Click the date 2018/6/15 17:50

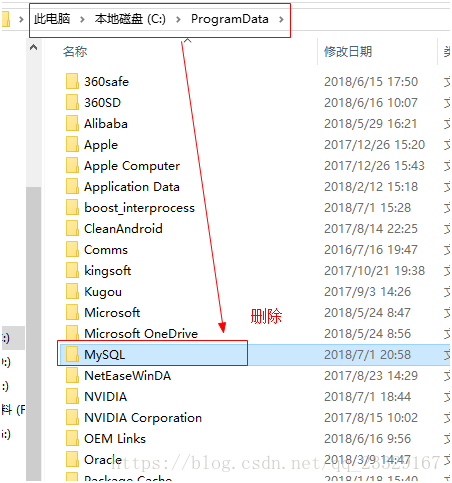pos(371,82)
